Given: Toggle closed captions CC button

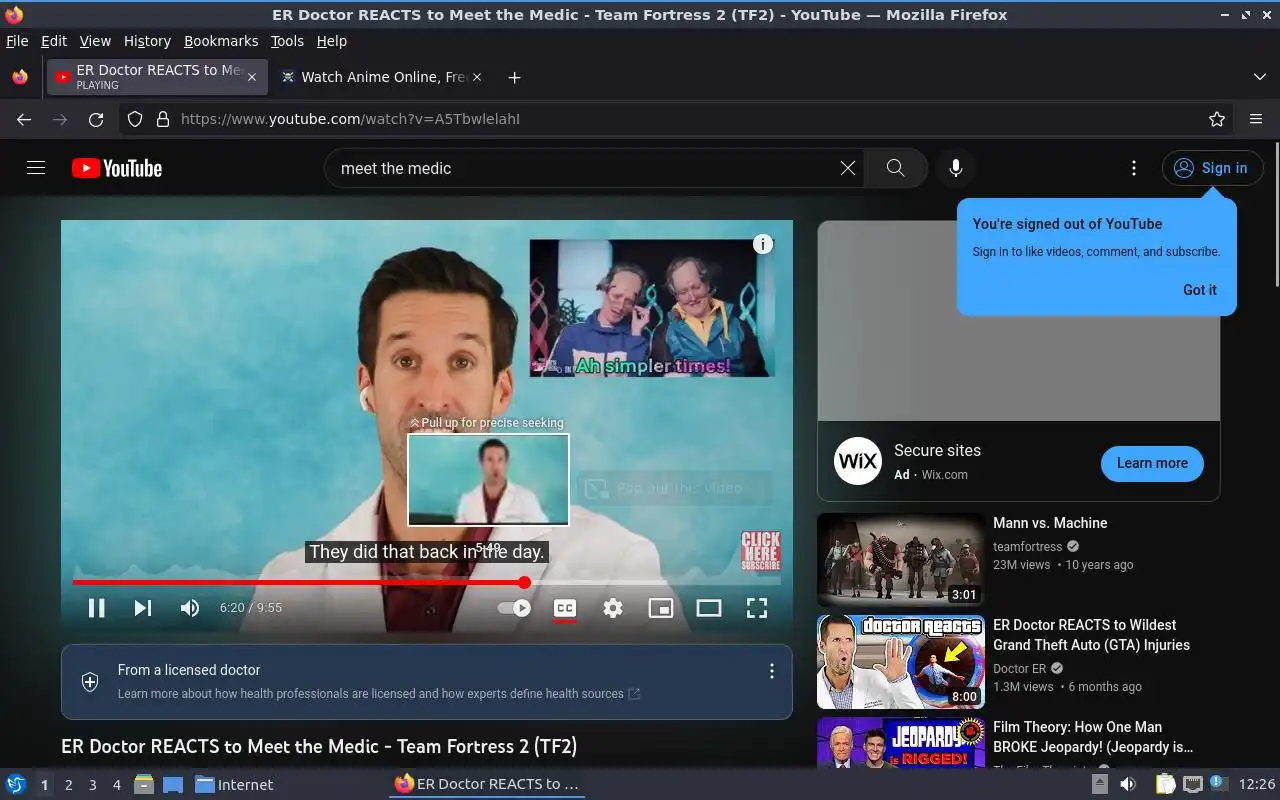Looking at the screenshot, I should [x=565, y=608].
